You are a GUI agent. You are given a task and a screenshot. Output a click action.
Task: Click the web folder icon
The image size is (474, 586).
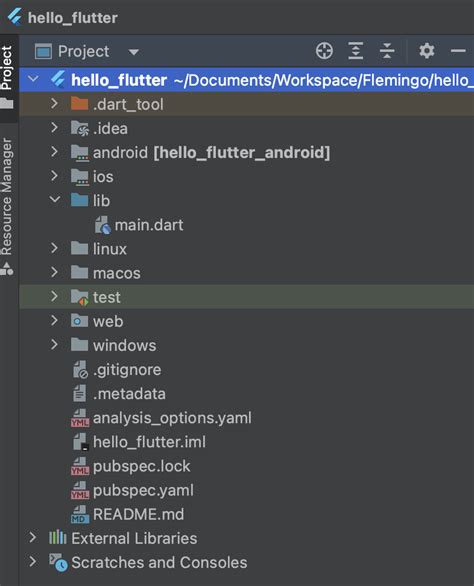click(x=80, y=321)
